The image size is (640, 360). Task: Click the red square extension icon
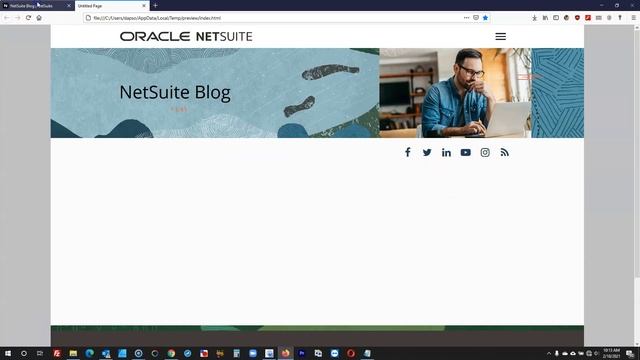[588, 18]
